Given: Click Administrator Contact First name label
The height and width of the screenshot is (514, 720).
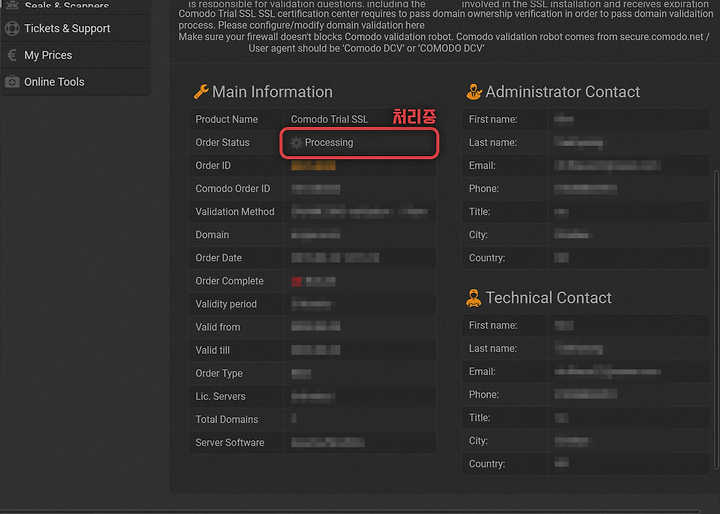Looking at the screenshot, I should click(x=493, y=119).
